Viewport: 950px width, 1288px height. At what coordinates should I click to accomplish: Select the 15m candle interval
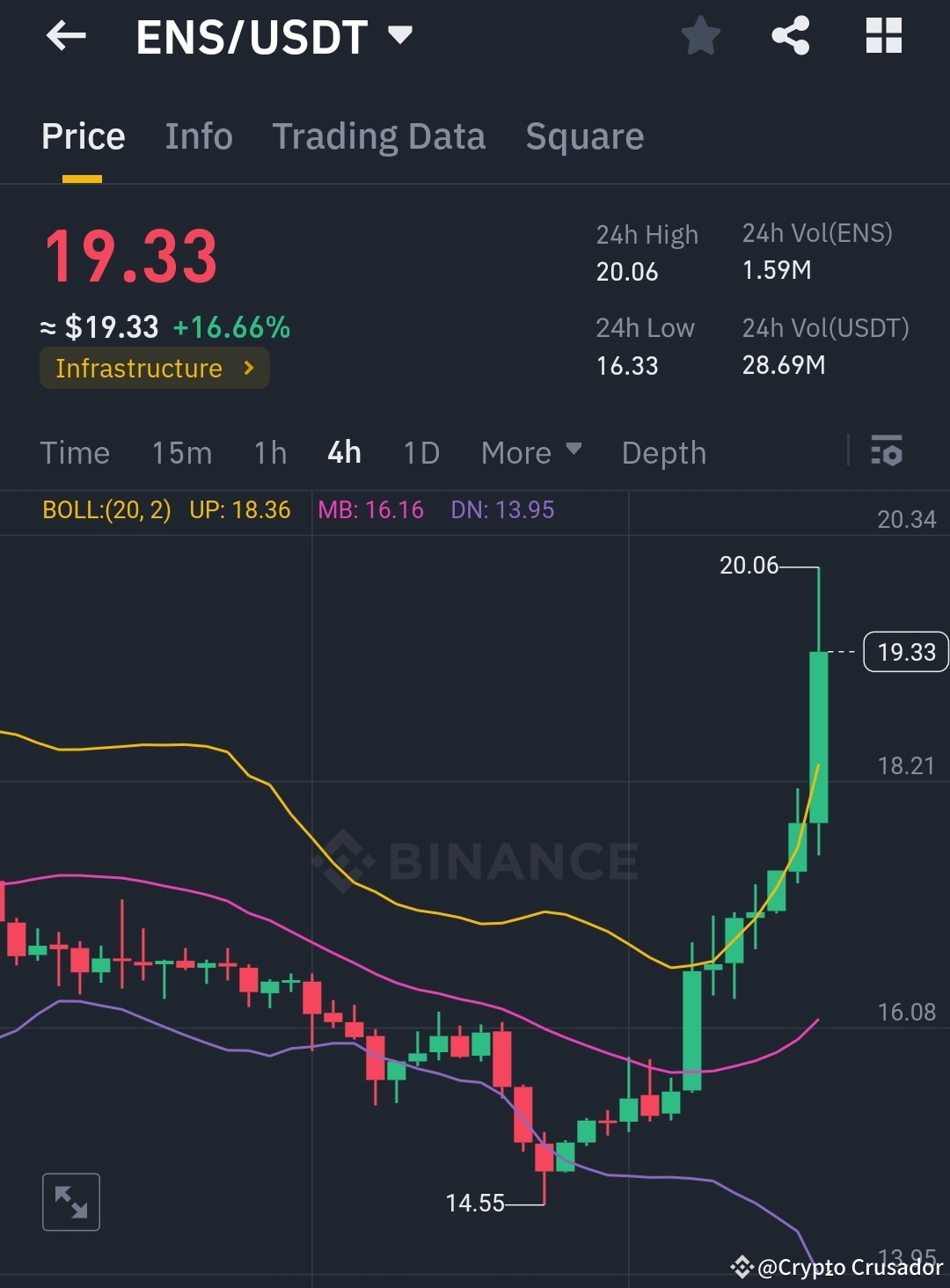click(182, 452)
